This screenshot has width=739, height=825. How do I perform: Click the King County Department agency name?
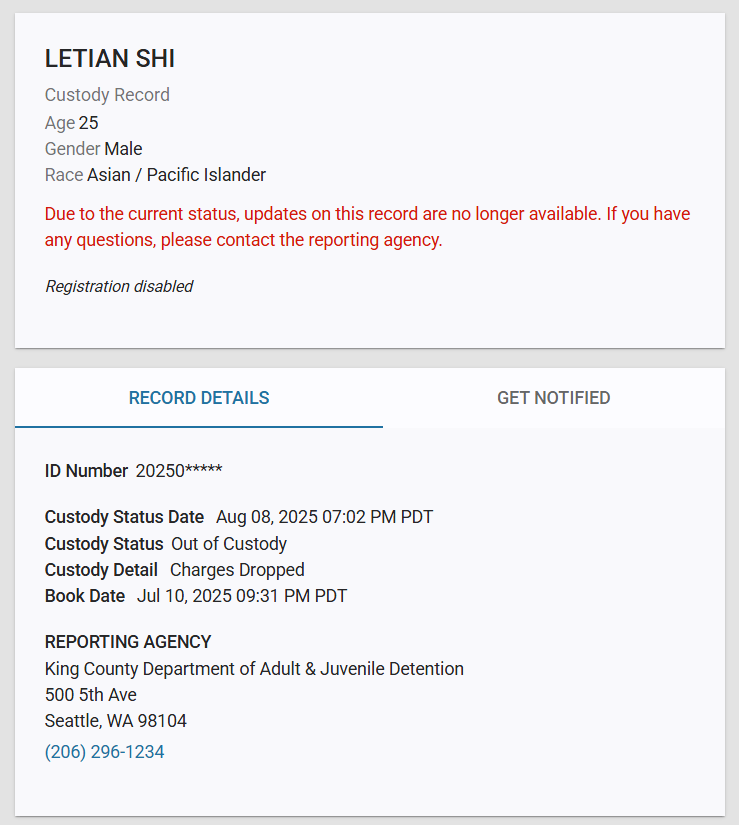[254, 669]
